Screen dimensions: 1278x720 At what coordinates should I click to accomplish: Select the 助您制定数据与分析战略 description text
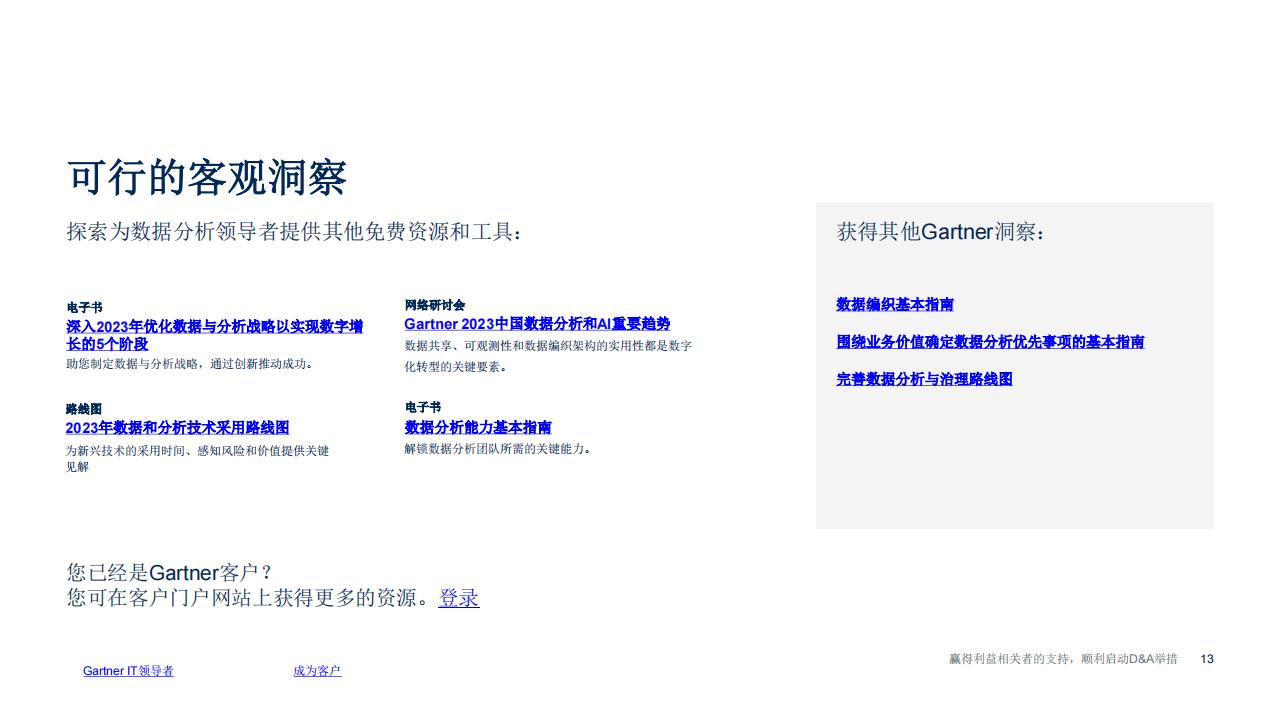tap(190, 364)
